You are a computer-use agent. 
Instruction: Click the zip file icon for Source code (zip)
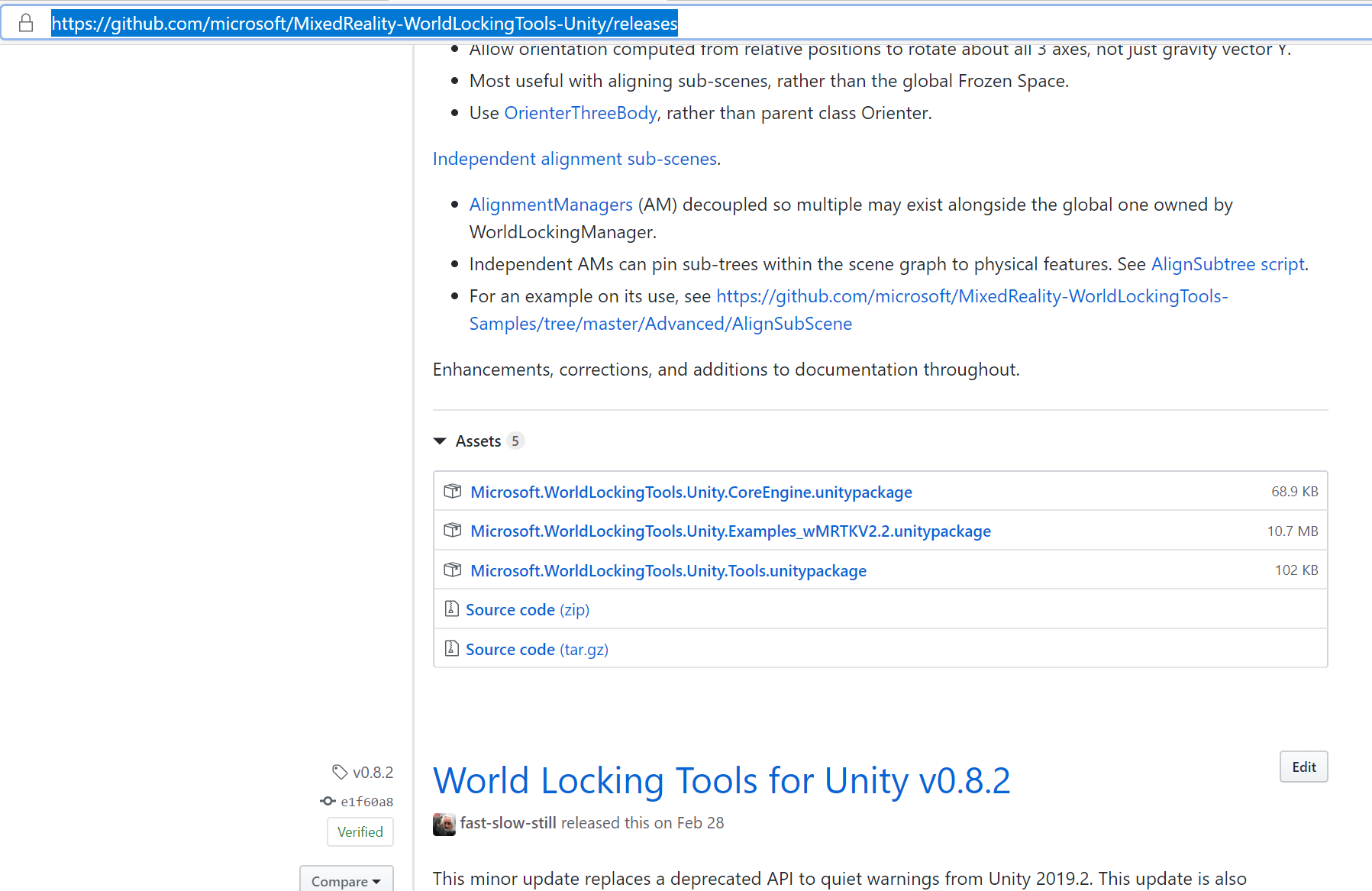click(451, 609)
